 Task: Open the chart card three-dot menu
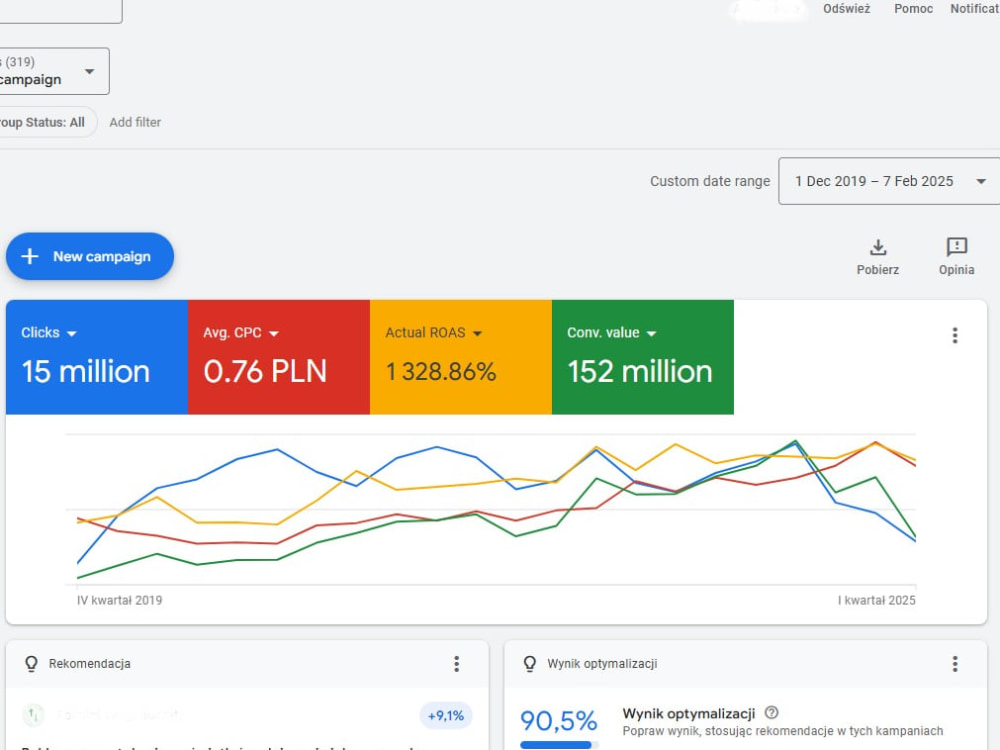coord(955,335)
